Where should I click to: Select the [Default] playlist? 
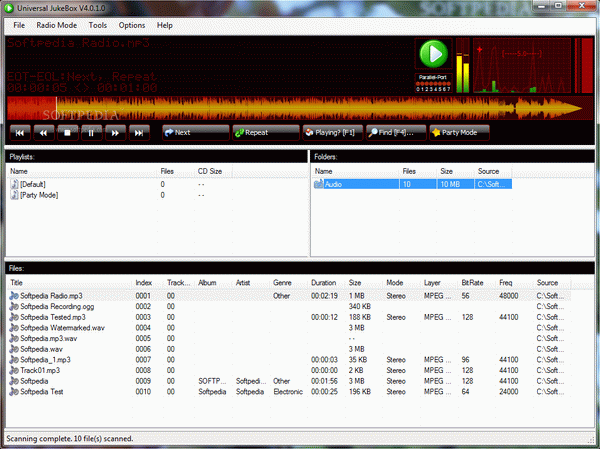click(33, 184)
